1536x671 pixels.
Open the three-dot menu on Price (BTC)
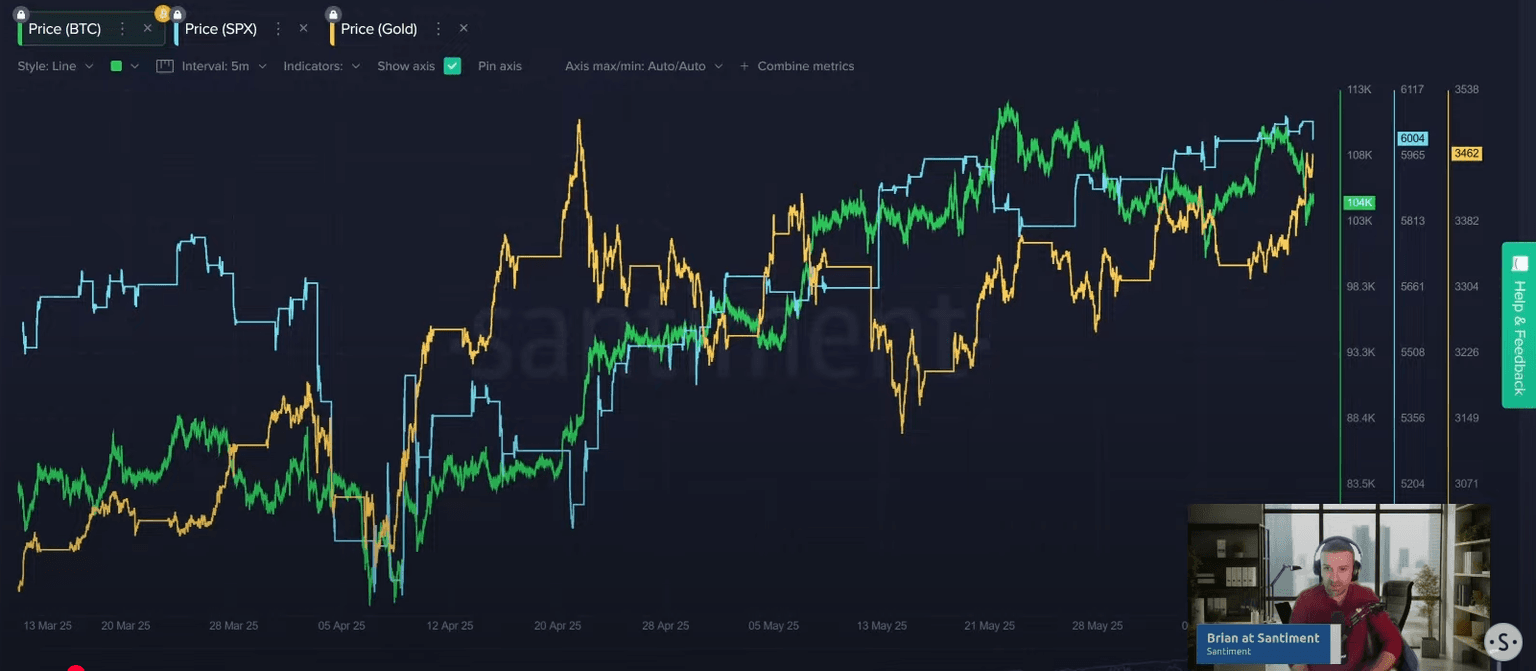(x=123, y=29)
